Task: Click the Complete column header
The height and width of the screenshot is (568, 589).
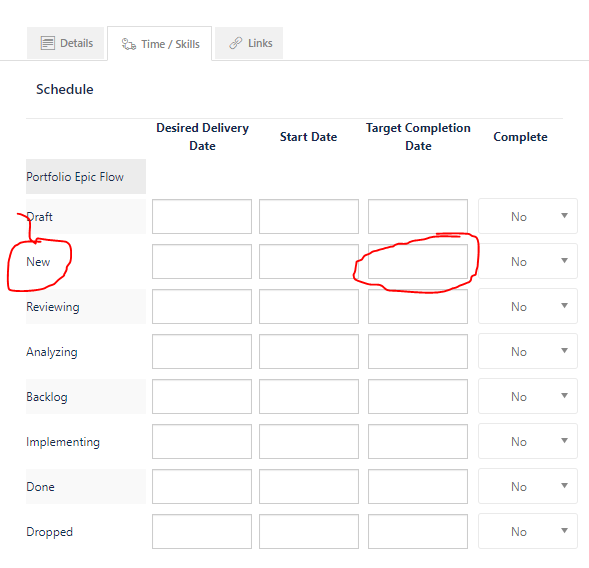Action: (x=520, y=137)
